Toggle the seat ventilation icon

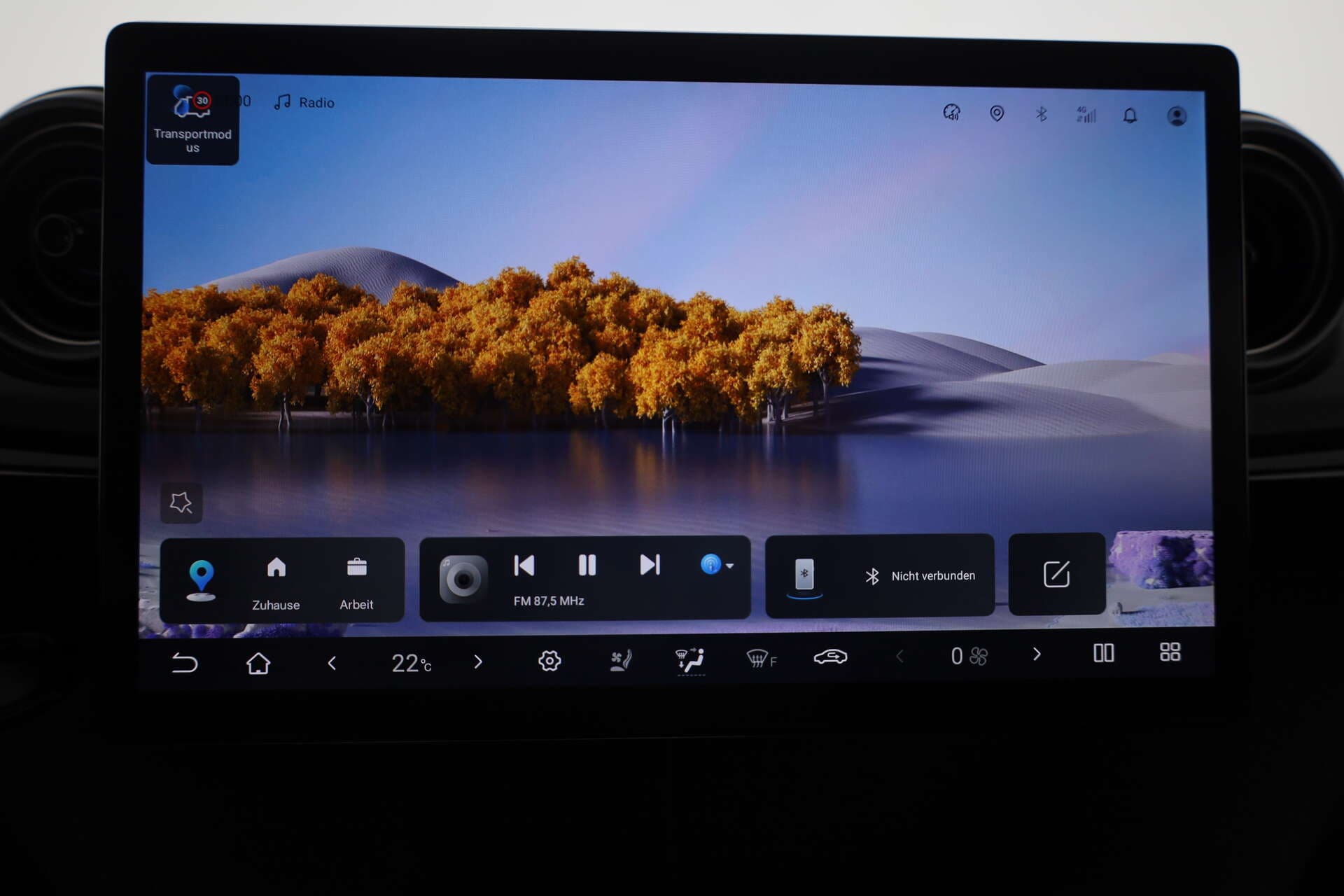coord(620,659)
